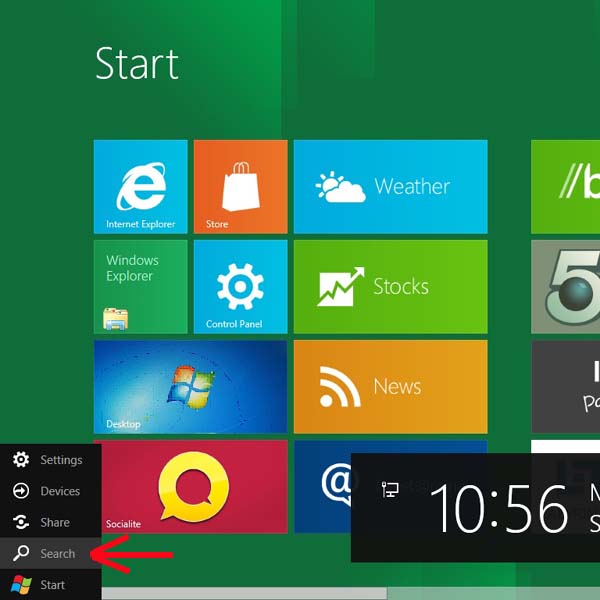Open the Weather tile
This screenshot has width=600, height=600.
click(390, 186)
